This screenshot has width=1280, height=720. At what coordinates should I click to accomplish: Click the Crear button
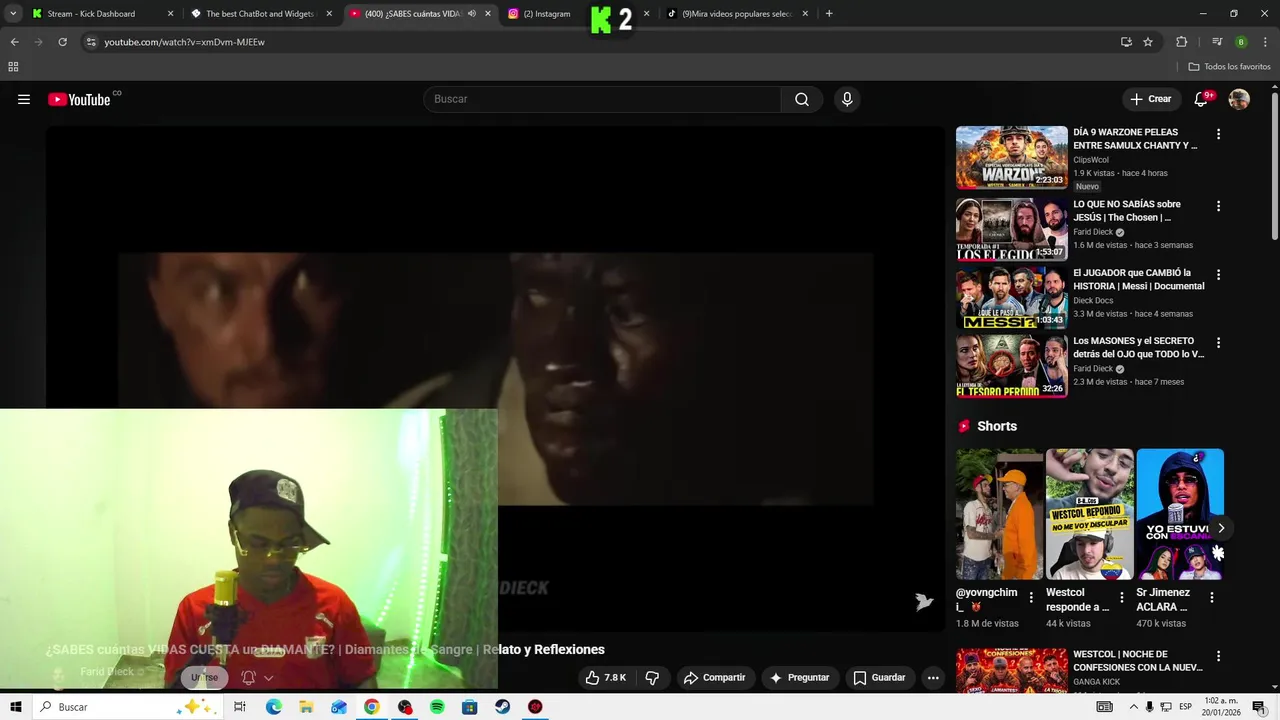1151,99
